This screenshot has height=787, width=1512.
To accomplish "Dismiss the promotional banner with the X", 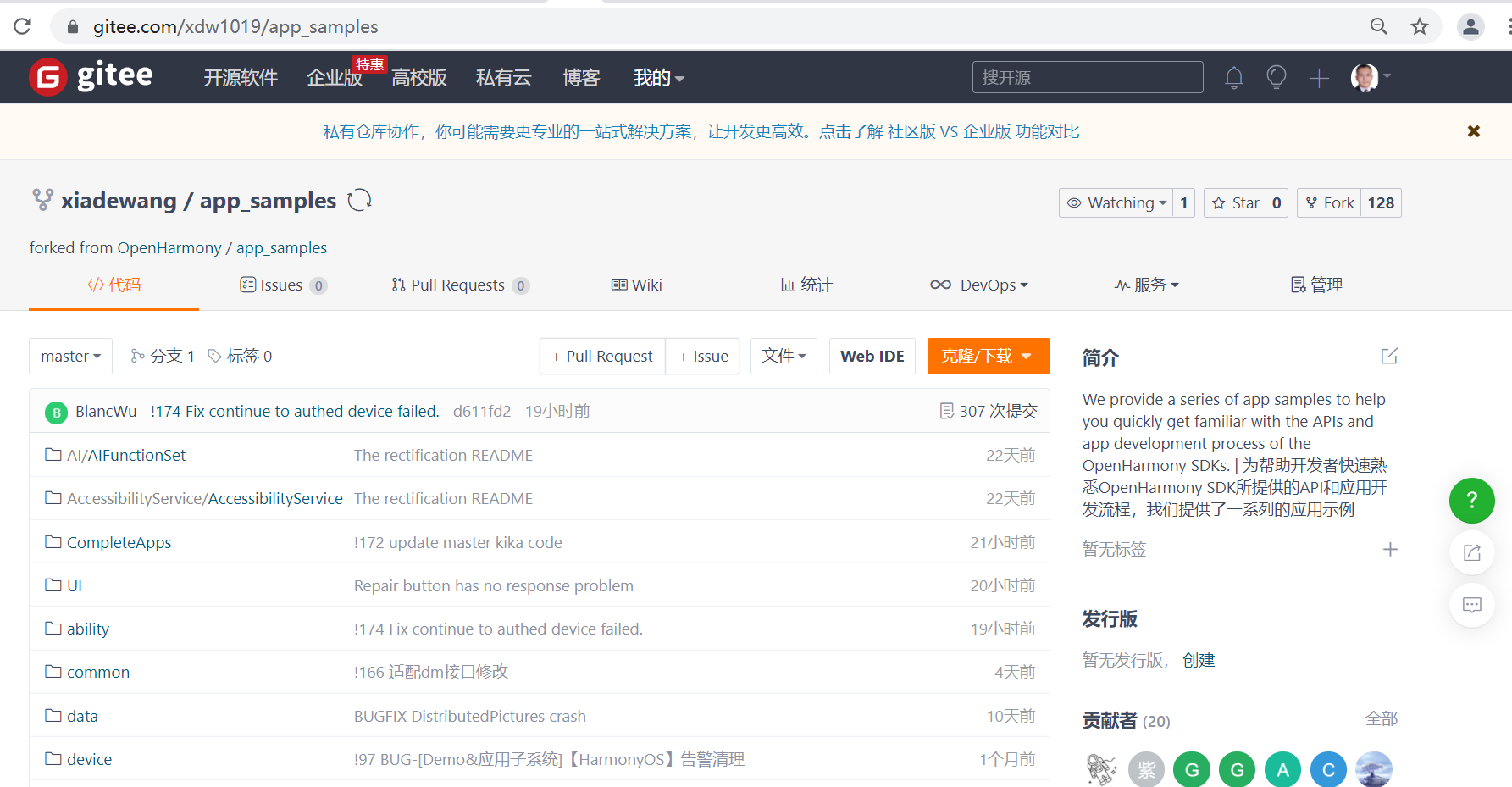I will click(1474, 131).
